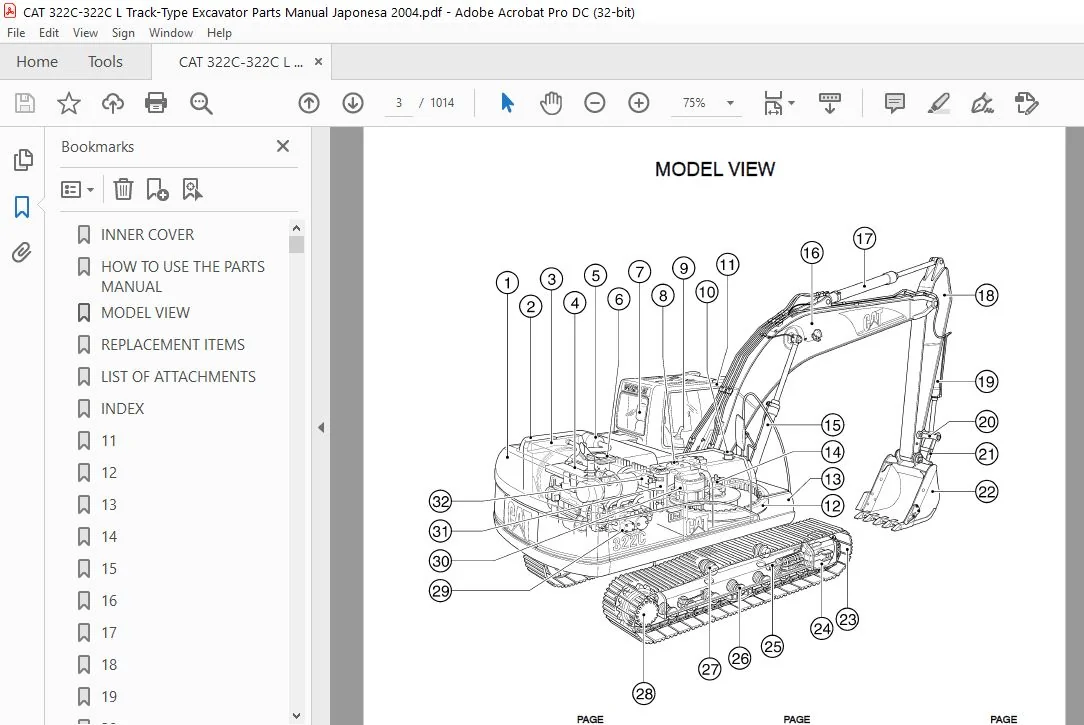
Task: Open bookmark 17
Action: pyautogui.click(x=109, y=633)
